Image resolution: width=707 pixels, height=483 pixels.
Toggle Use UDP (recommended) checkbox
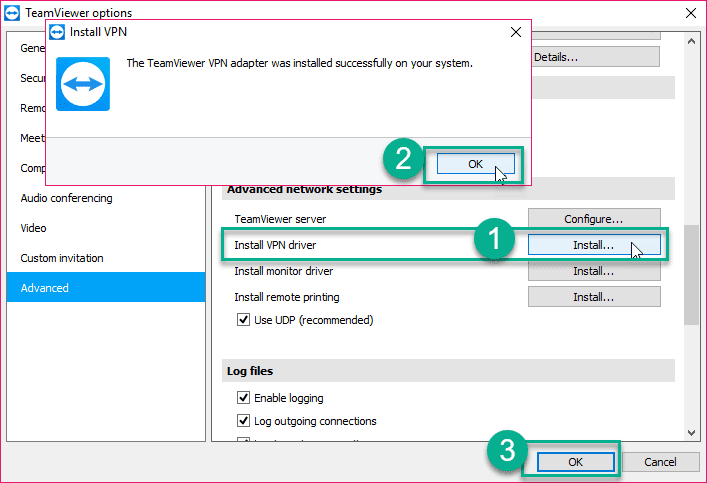pyautogui.click(x=243, y=320)
